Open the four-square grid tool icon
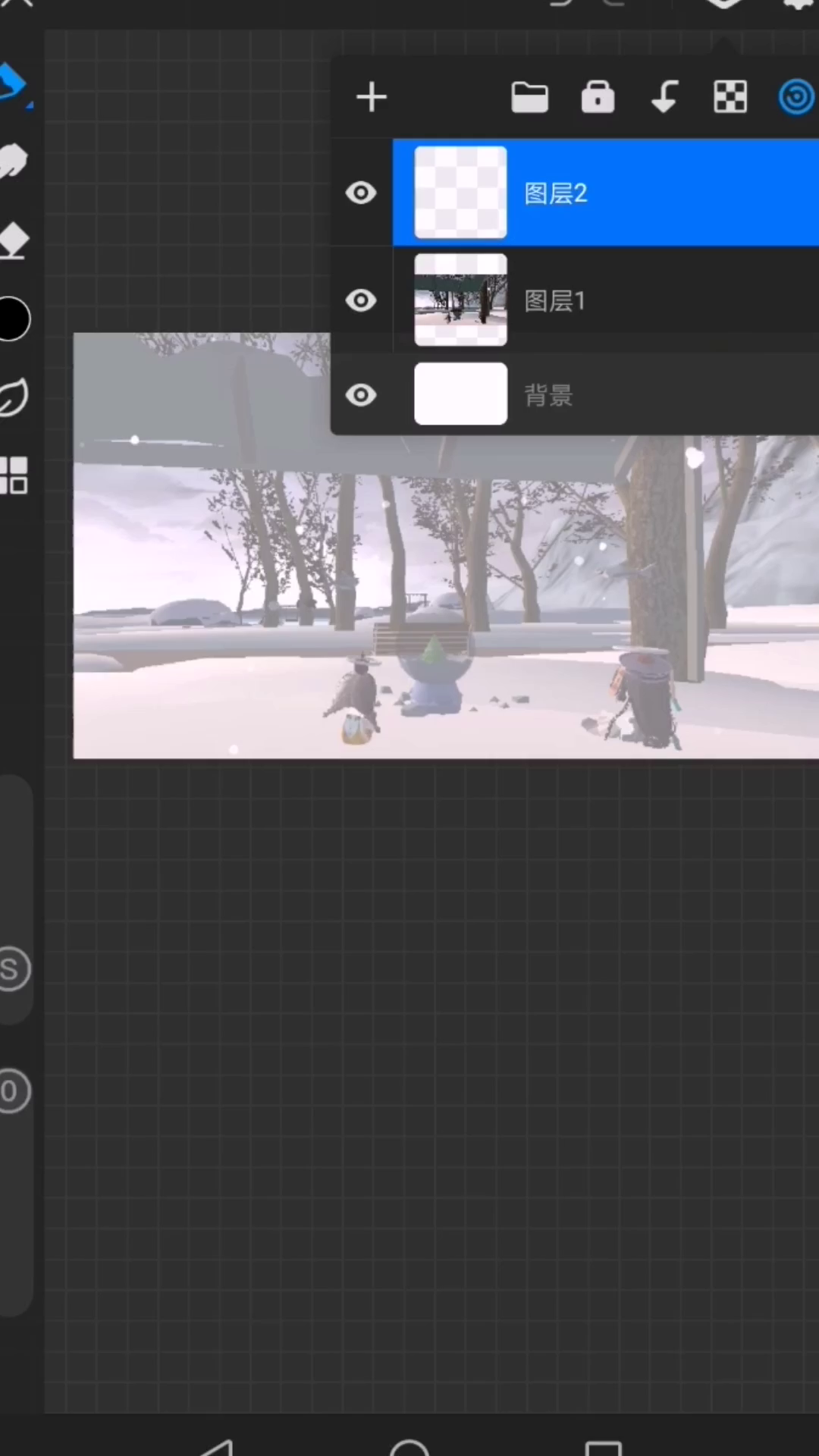This screenshot has height=1456, width=819. pyautogui.click(x=14, y=475)
